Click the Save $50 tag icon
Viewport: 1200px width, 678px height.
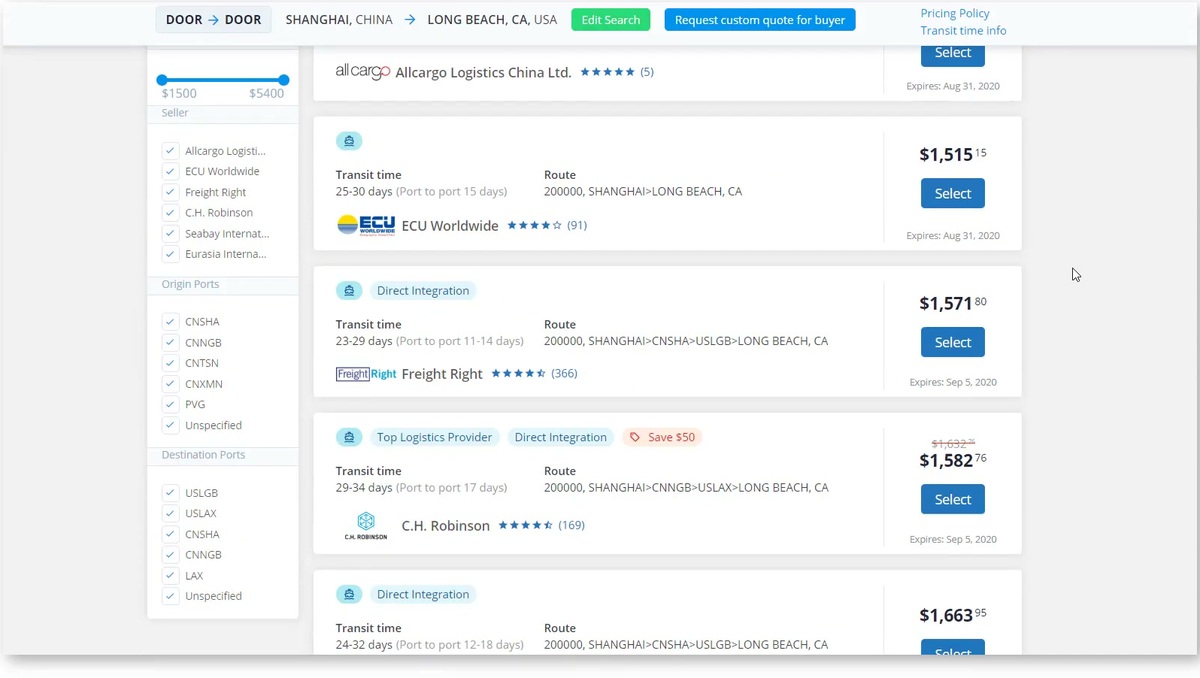click(634, 437)
